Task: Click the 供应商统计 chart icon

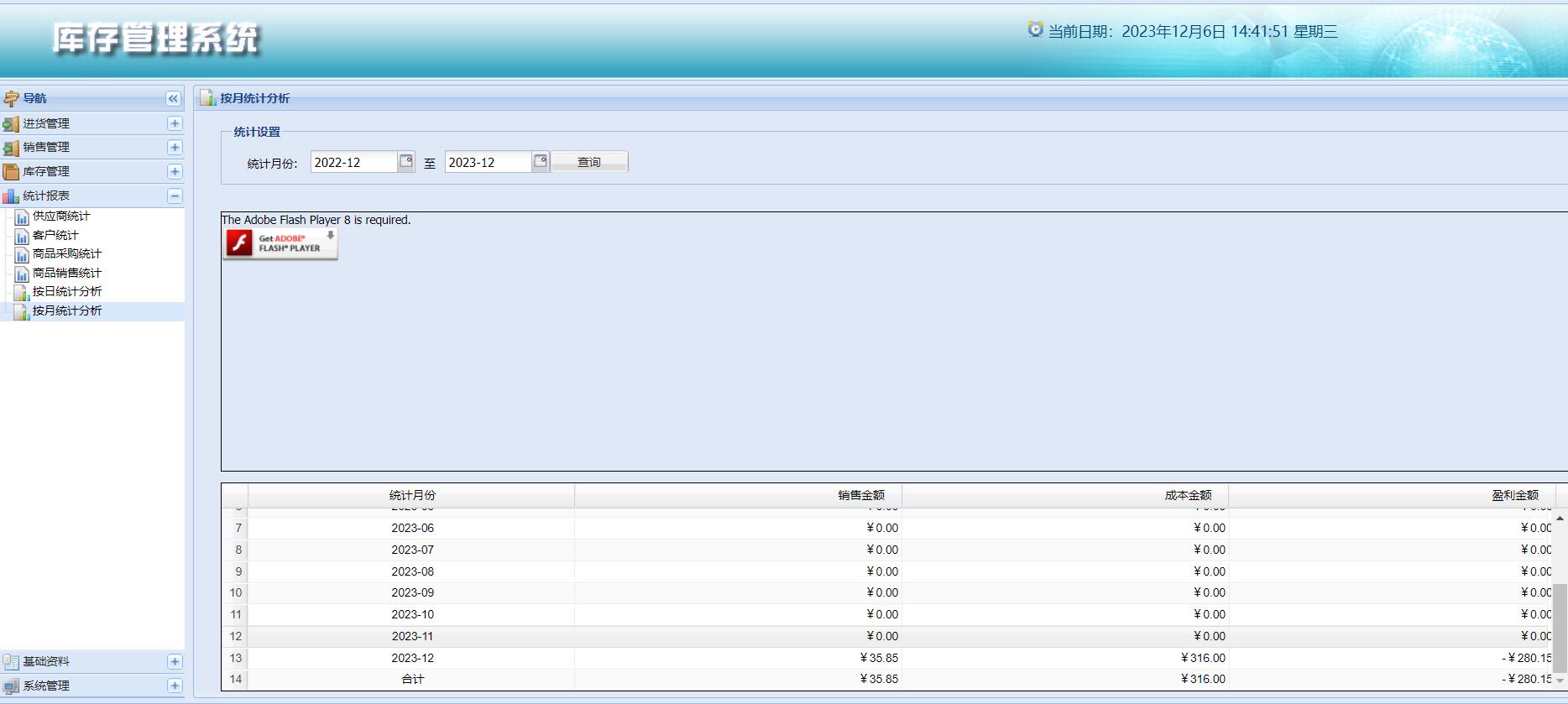Action: (23, 217)
